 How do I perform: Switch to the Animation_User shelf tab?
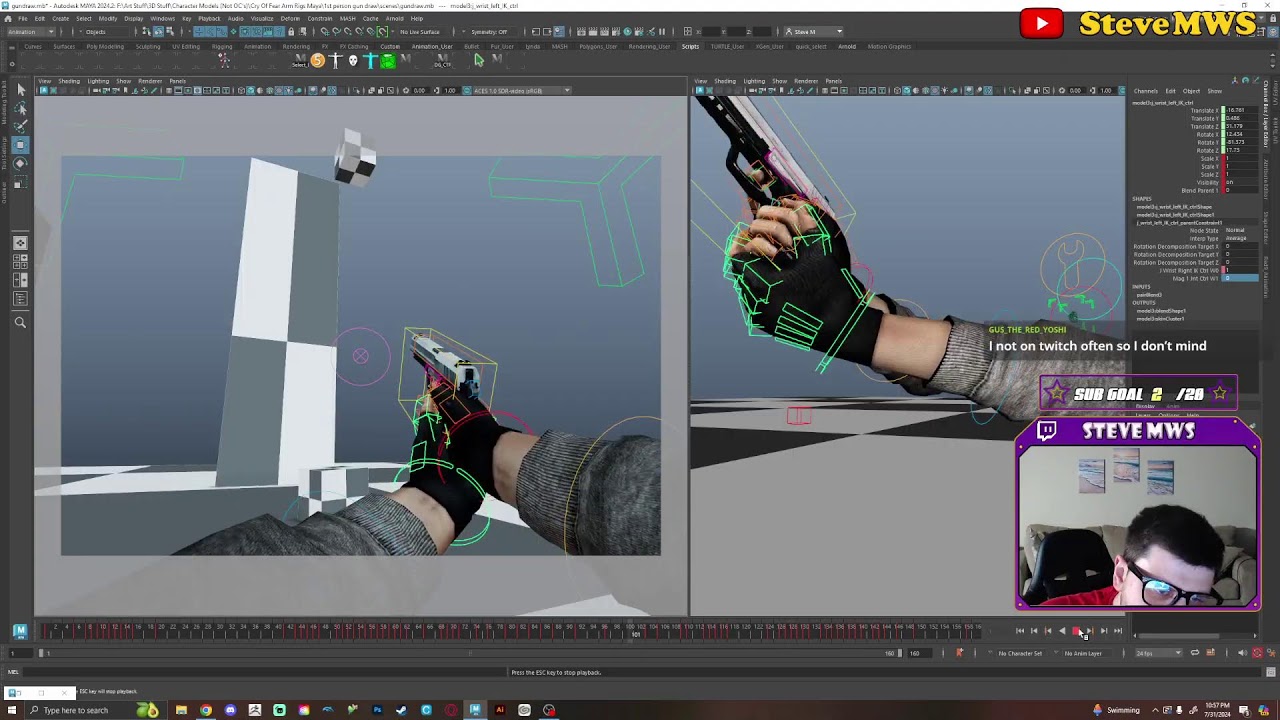[x=432, y=46]
